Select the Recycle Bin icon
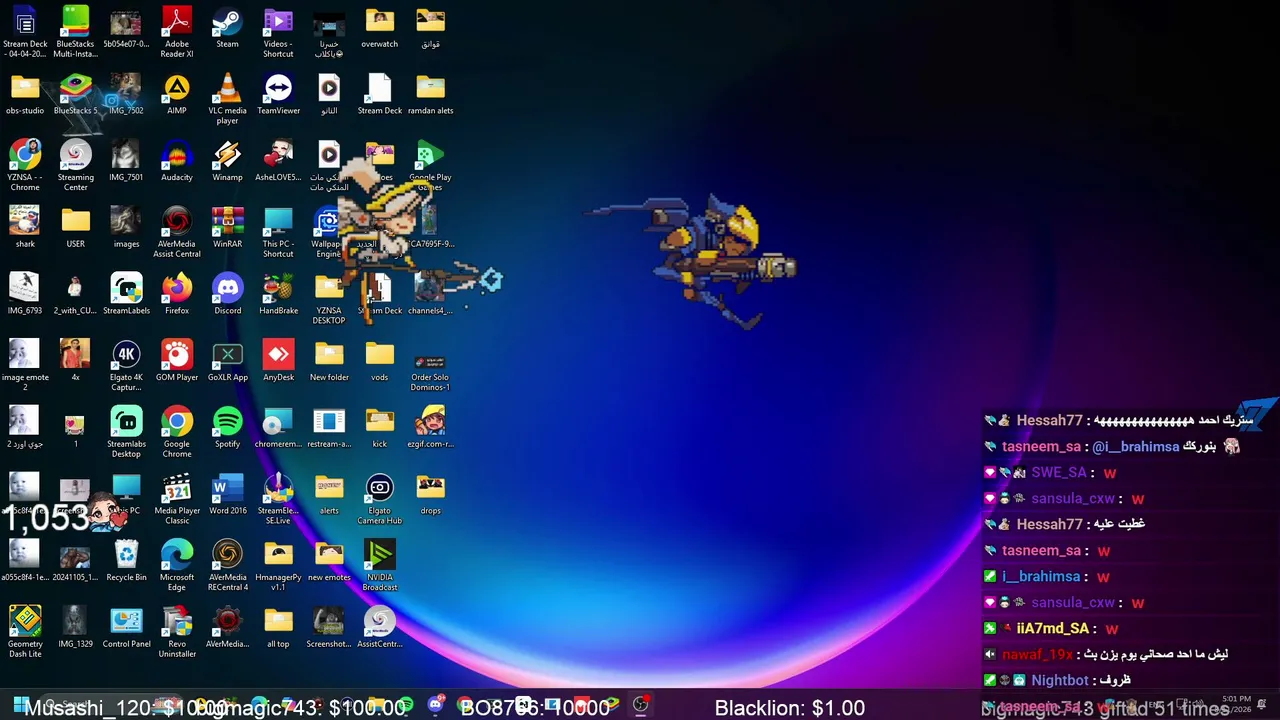 [126, 561]
